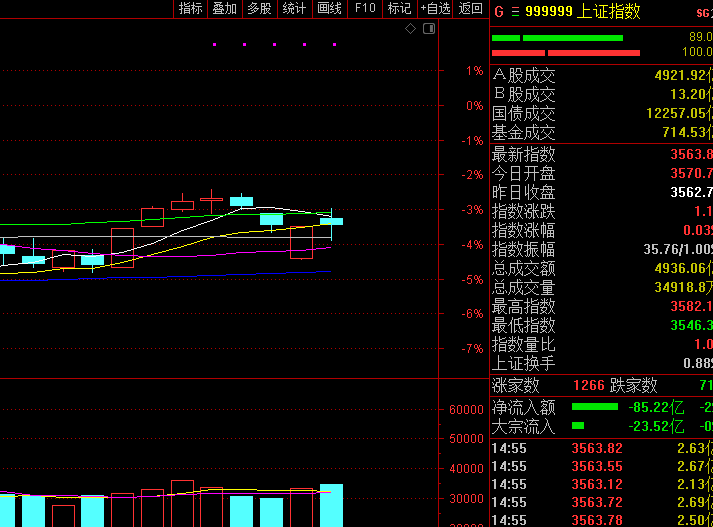
Task: Open the 统计 statistics tool
Action: [294, 9]
